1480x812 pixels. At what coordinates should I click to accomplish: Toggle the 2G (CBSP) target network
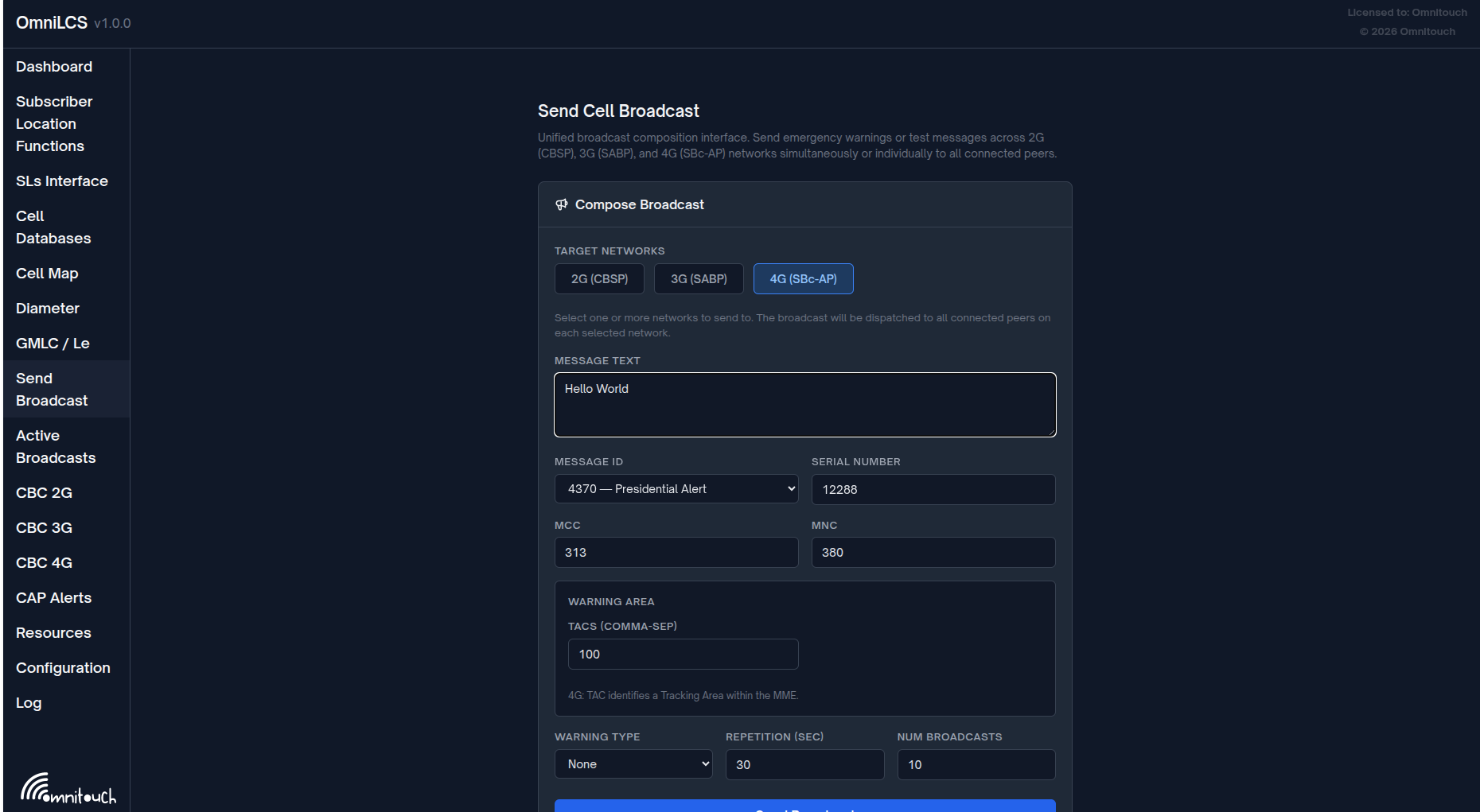coord(599,279)
